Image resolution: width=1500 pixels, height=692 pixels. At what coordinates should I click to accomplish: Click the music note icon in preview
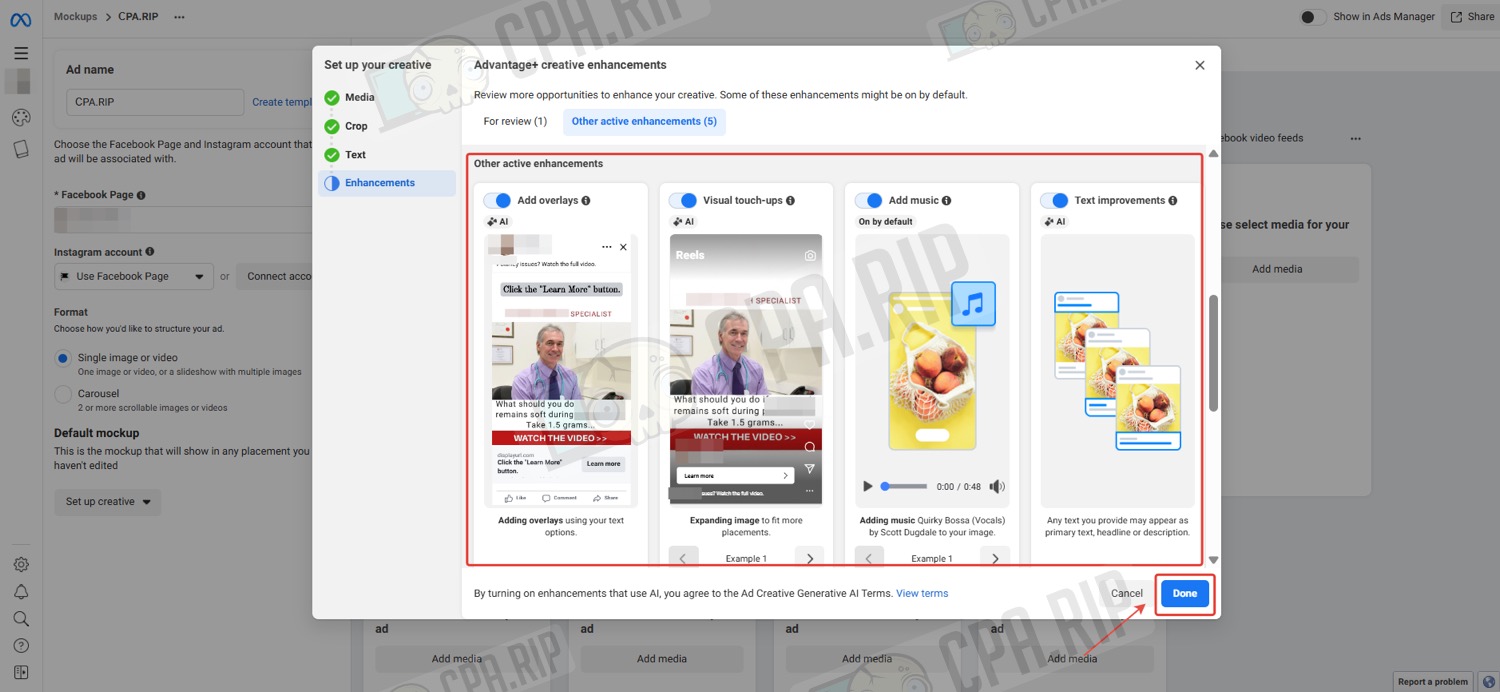coord(973,303)
